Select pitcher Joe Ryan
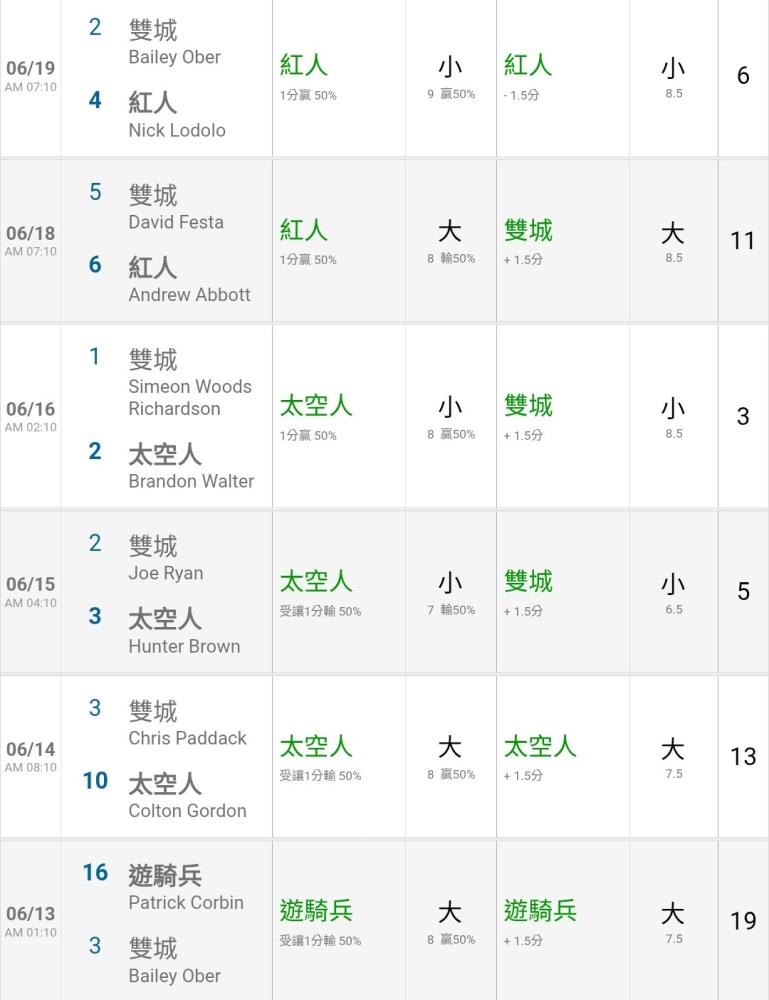This screenshot has height=1000, width=769. tap(166, 573)
